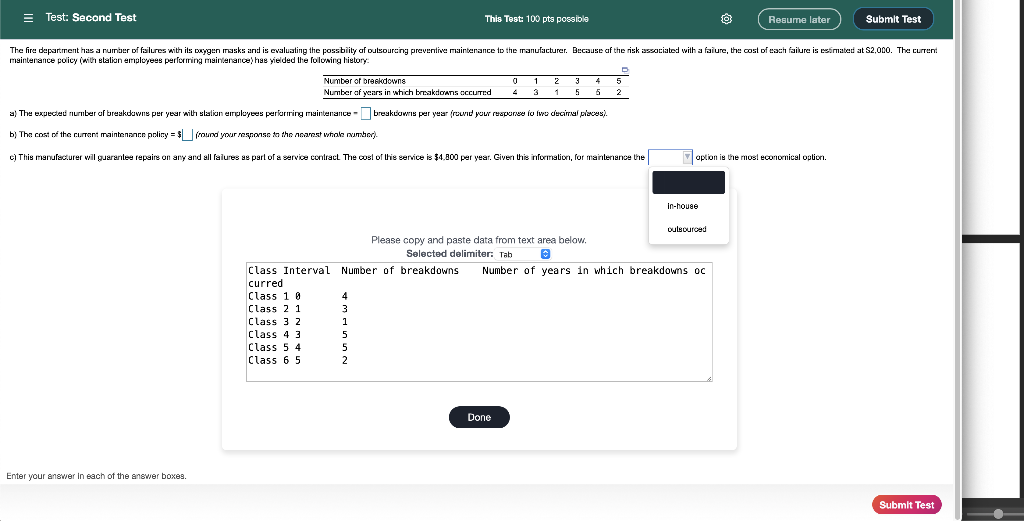
Task: Click inside the data text area
Action: click(479, 322)
